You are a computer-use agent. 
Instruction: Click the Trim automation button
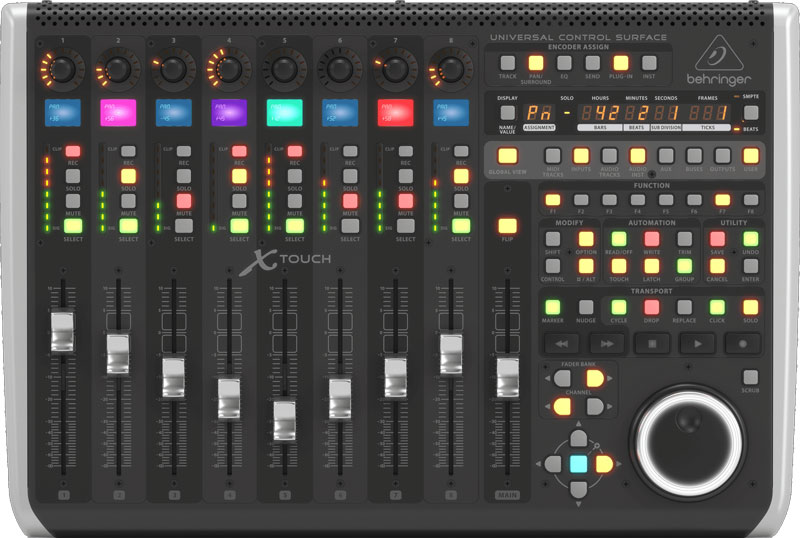[x=684, y=238]
